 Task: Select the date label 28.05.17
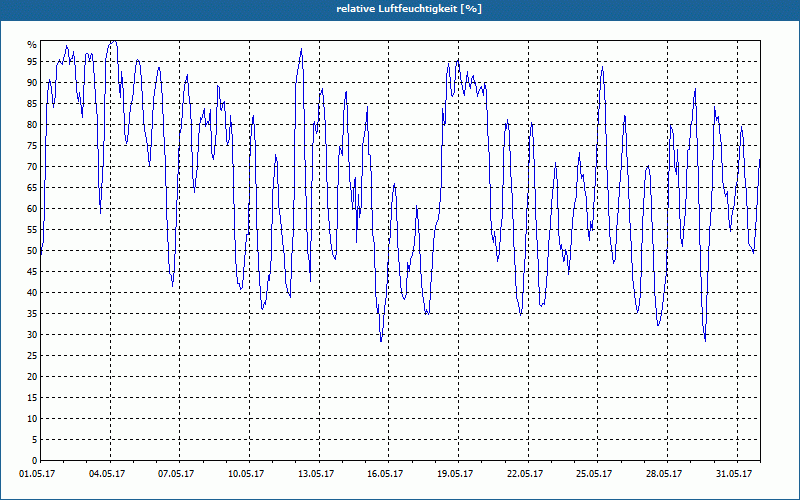(664, 473)
